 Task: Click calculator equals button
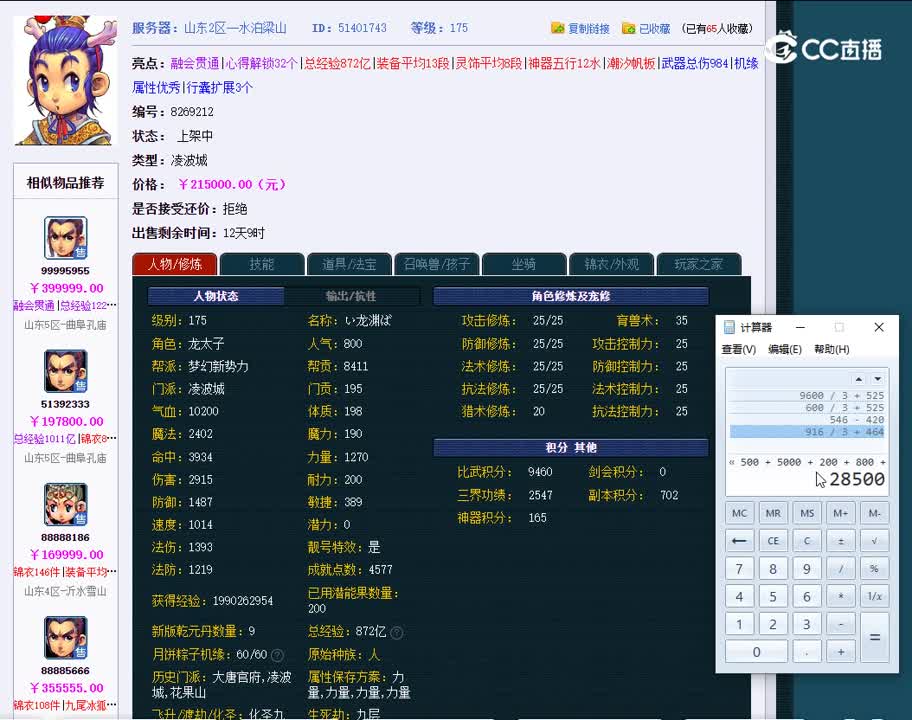coord(874,637)
